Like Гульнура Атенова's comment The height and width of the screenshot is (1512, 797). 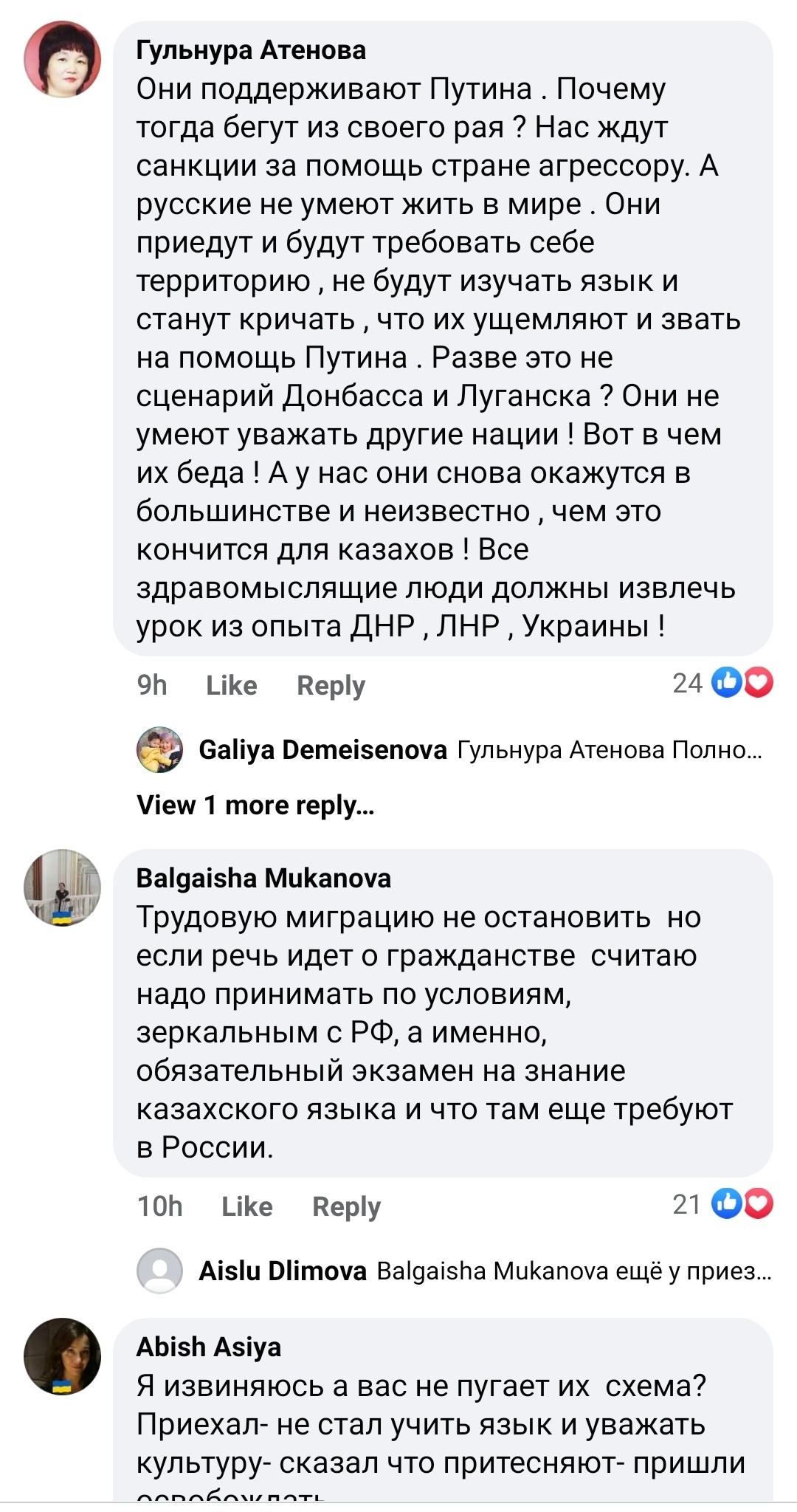(231, 685)
